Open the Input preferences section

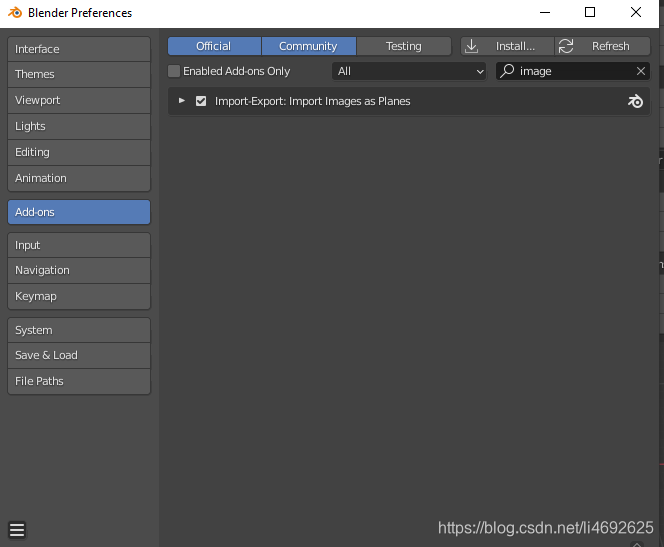79,245
